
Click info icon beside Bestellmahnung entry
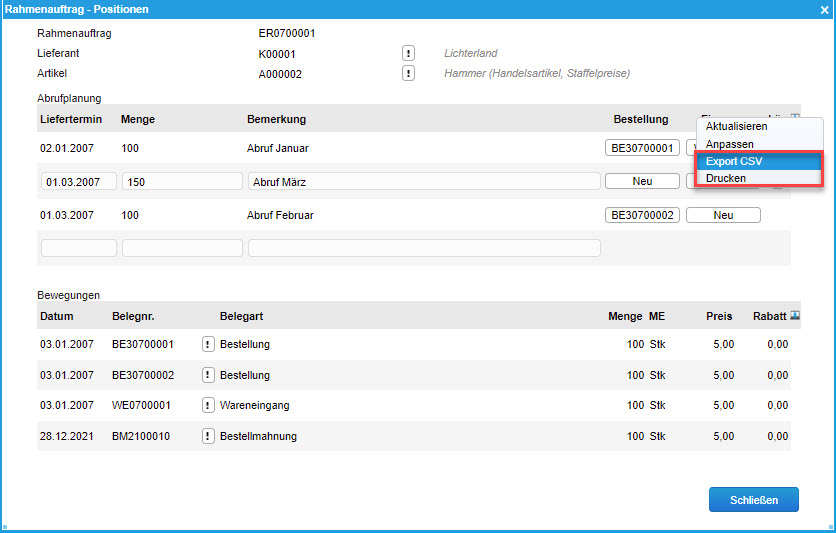click(x=208, y=436)
